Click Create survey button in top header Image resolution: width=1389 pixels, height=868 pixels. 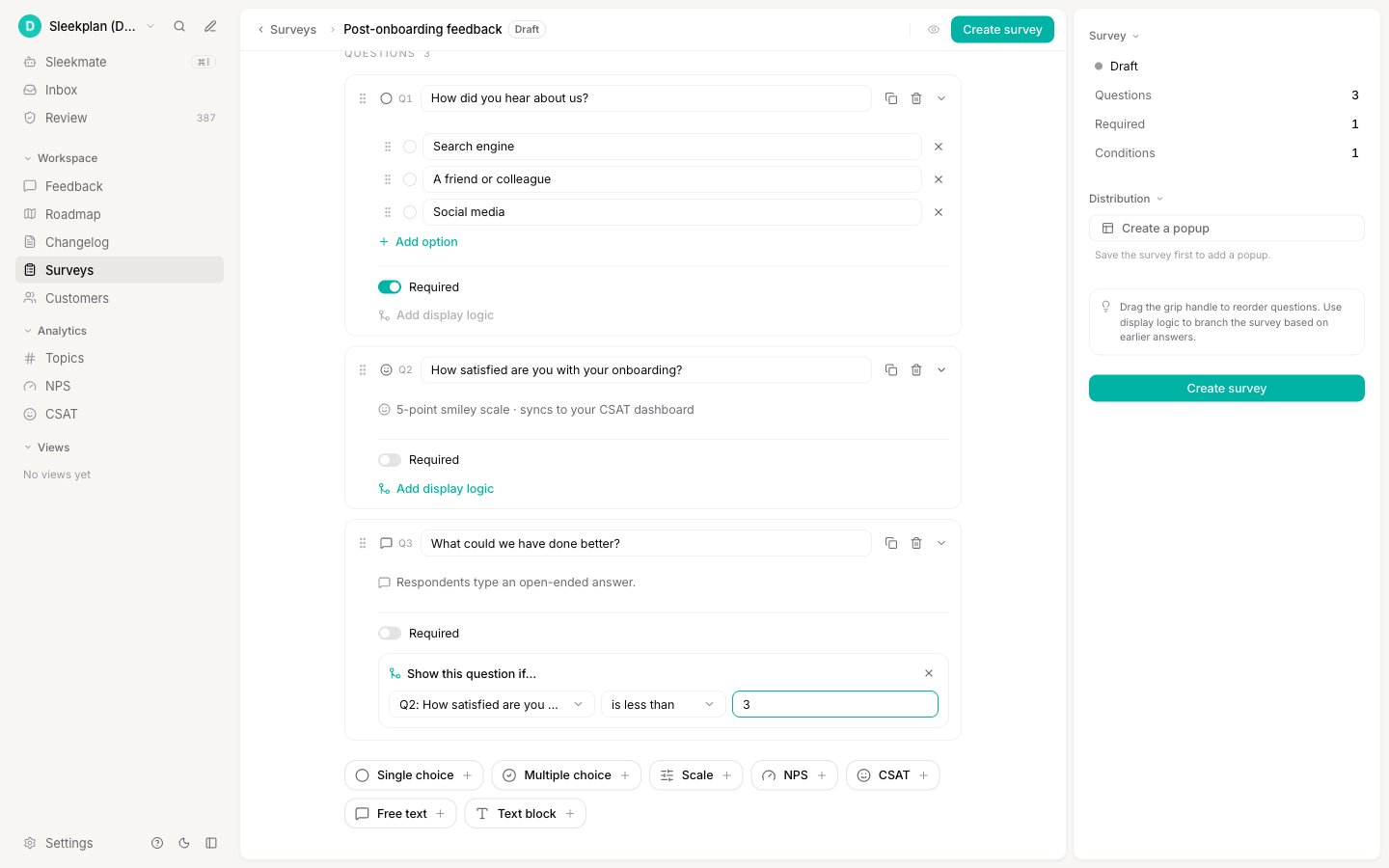1002,30
